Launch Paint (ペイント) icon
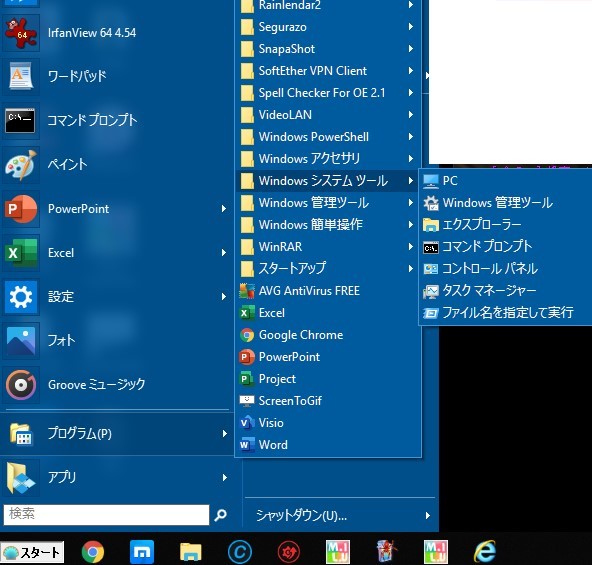592x565 pixels. pyautogui.click(x=20, y=165)
